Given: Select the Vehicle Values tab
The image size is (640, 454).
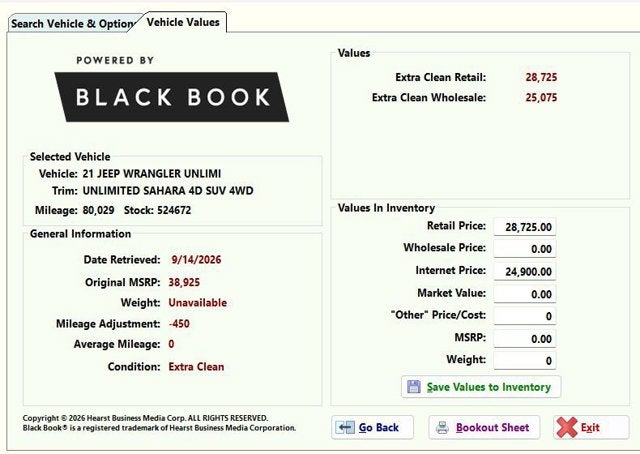Looking at the screenshot, I should click(183, 22).
